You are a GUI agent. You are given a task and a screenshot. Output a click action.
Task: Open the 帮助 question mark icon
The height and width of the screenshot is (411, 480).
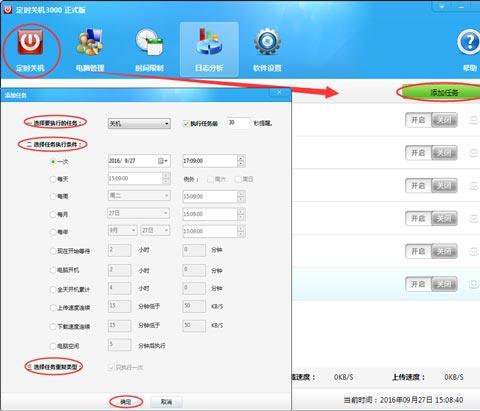pyautogui.click(x=469, y=42)
